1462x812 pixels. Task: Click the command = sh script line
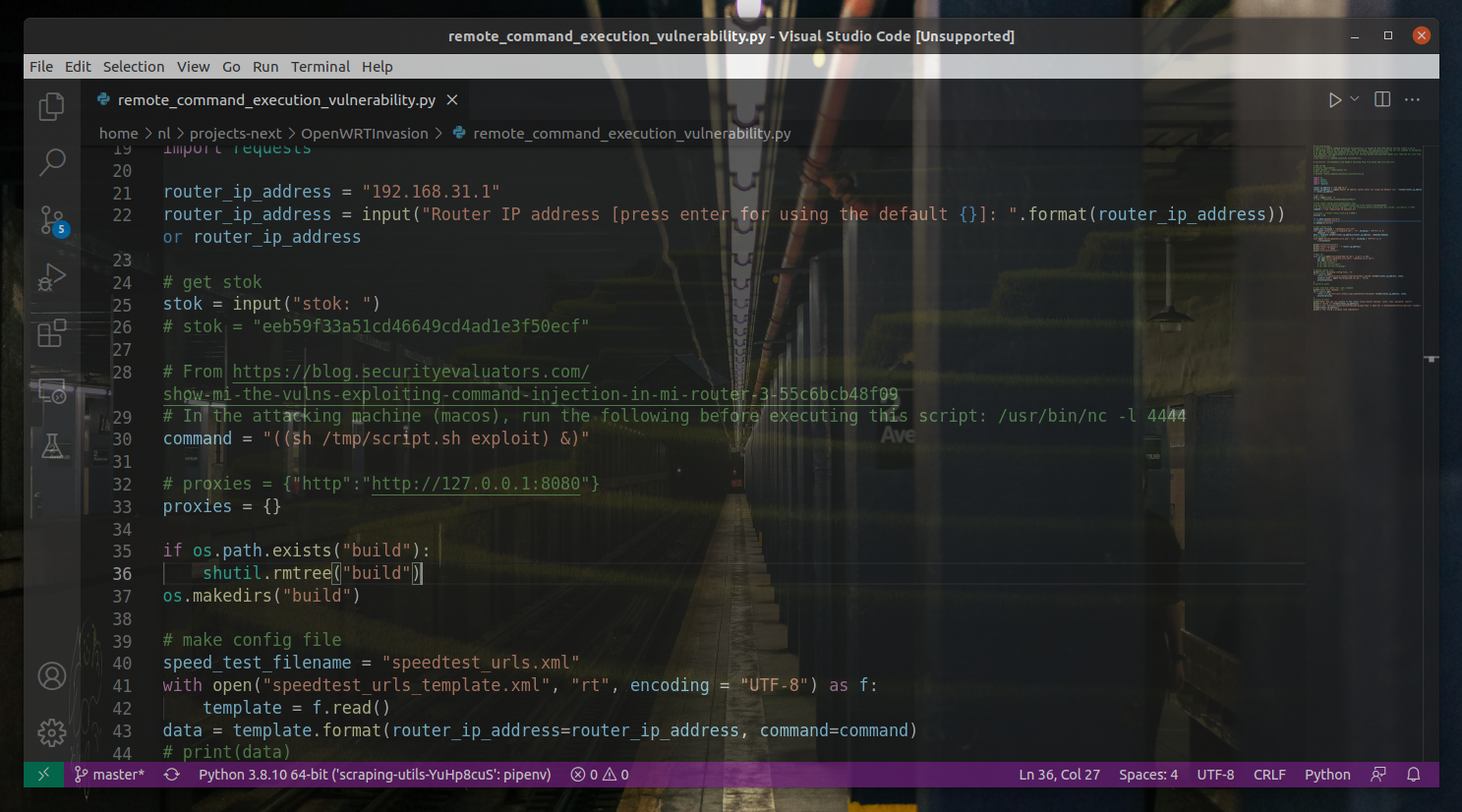pos(376,438)
